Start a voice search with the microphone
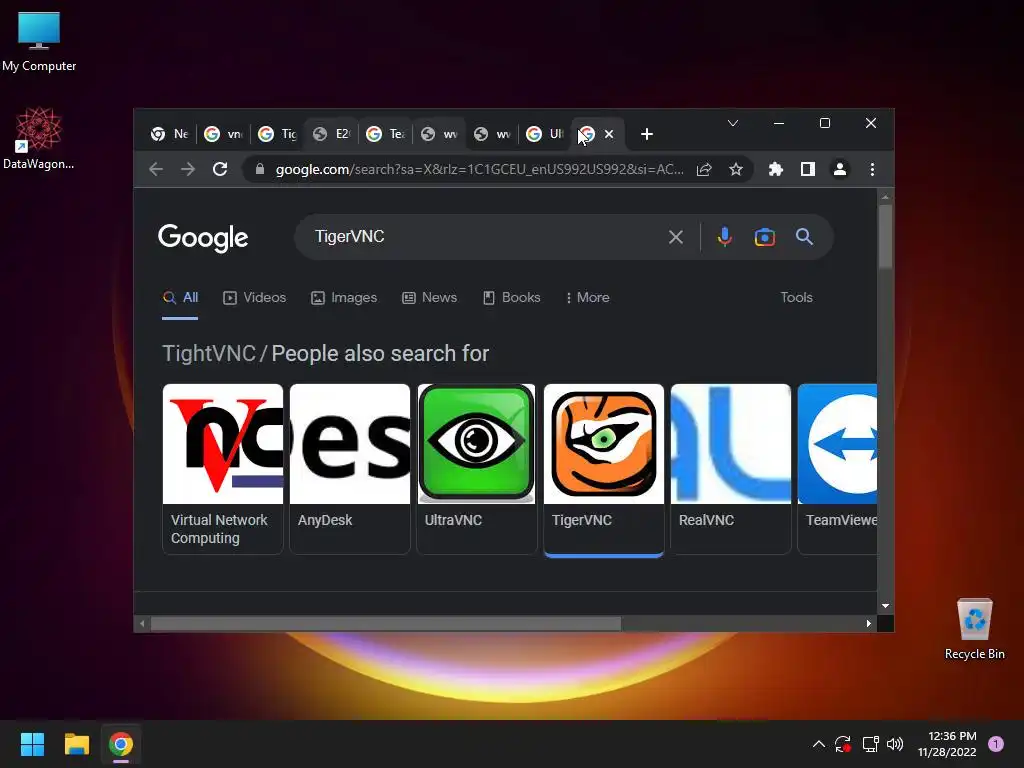This screenshot has width=1024, height=768. point(724,236)
